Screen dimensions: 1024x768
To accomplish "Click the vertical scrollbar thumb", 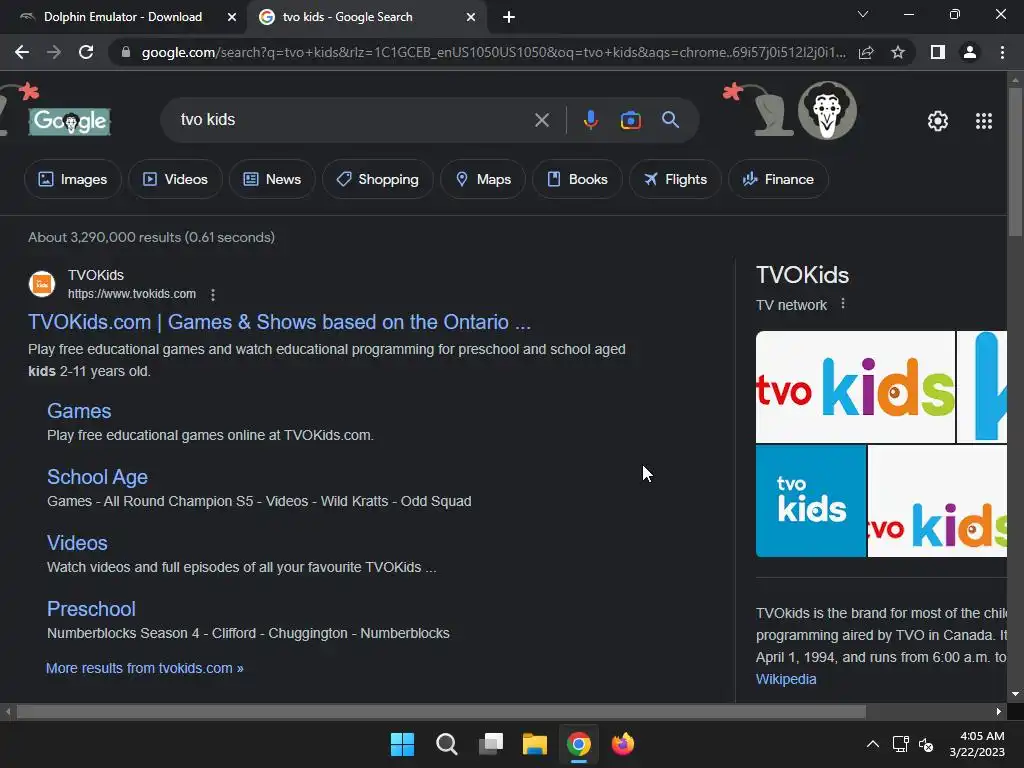I will point(1015,163).
